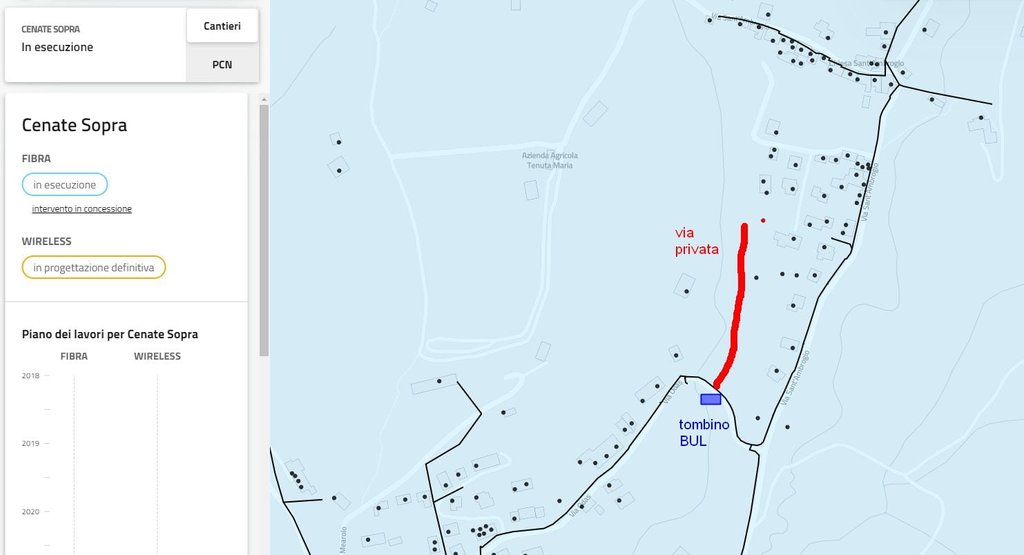Screen dimensions: 1024x555
Task: Select the Cenate Sopra heading
Action: (74, 125)
